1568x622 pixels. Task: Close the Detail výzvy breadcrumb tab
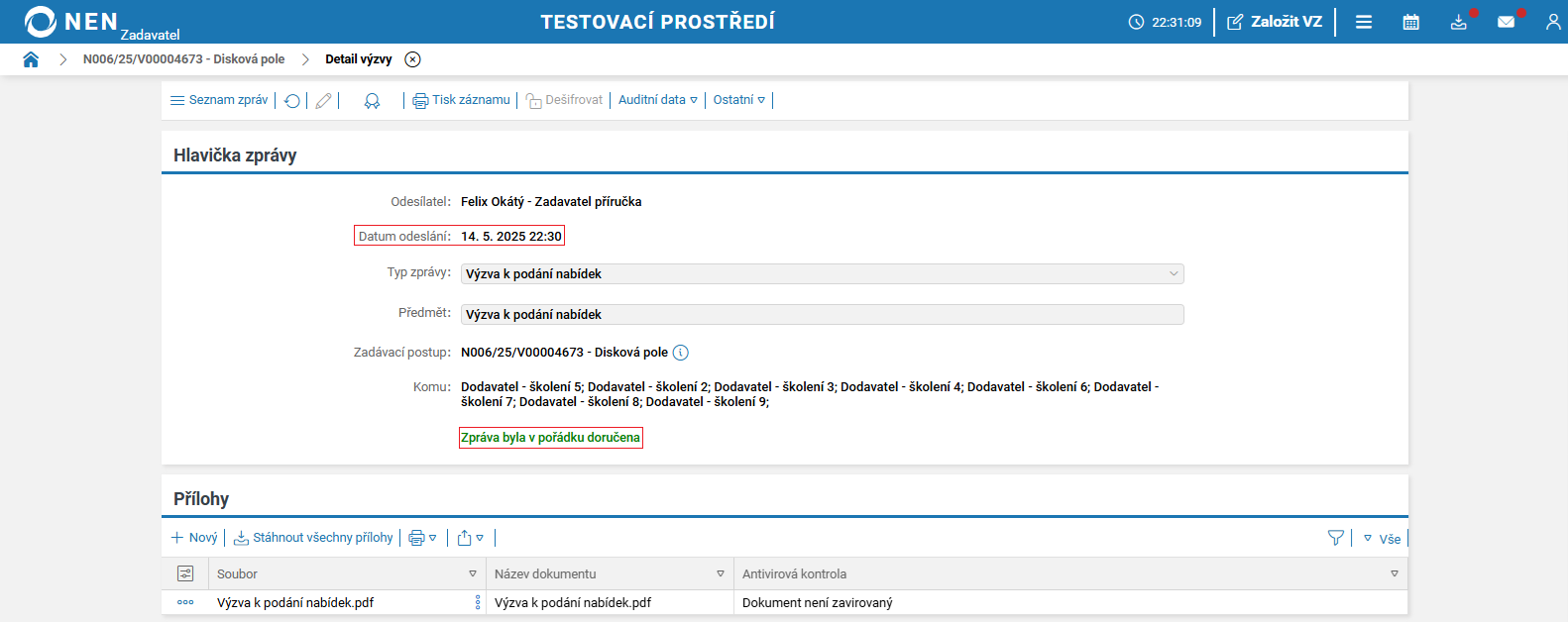point(413,59)
